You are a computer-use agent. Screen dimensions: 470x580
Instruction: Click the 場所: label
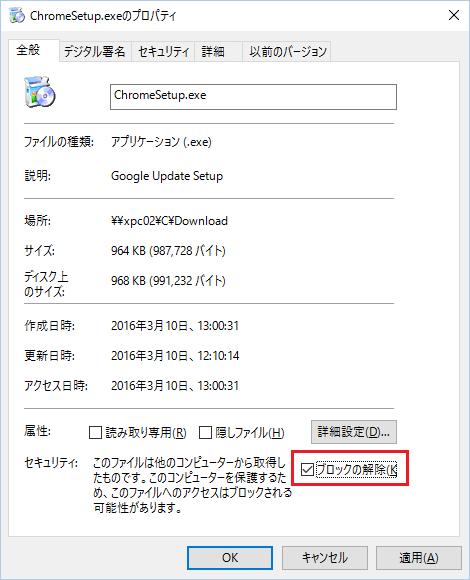tap(37, 221)
